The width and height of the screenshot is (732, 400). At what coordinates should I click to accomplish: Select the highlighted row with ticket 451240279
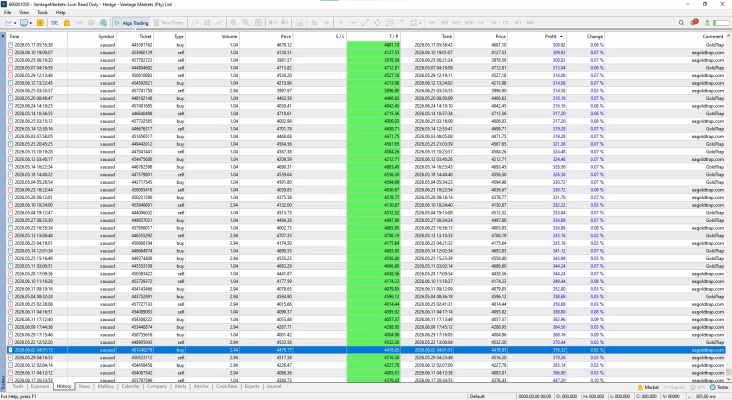tap(366, 350)
